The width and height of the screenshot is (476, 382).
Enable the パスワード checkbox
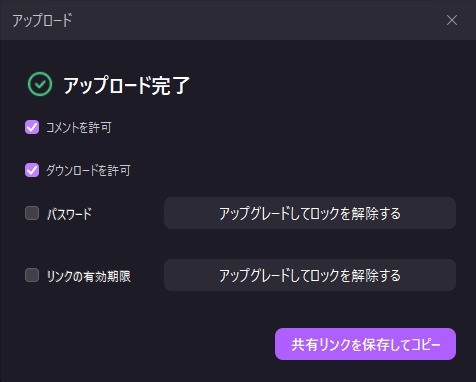click(32, 213)
